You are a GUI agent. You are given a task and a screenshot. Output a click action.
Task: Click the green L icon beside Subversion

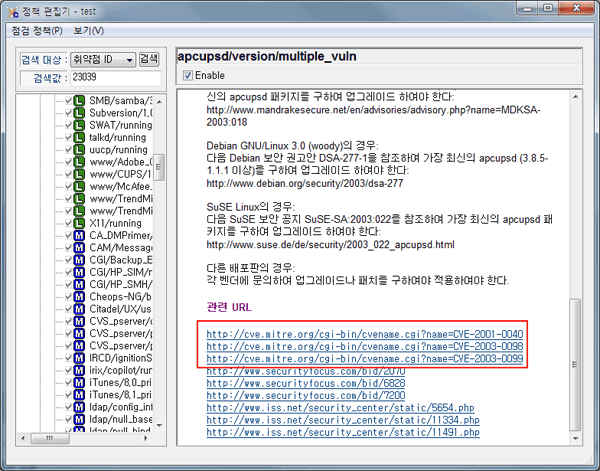(x=79, y=113)
